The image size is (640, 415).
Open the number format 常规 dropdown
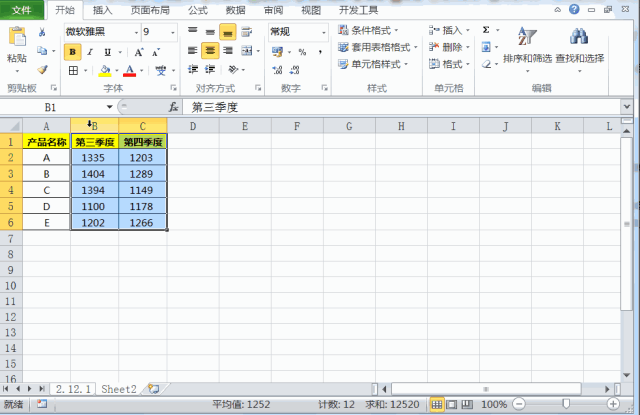click(x=324, y=32)
